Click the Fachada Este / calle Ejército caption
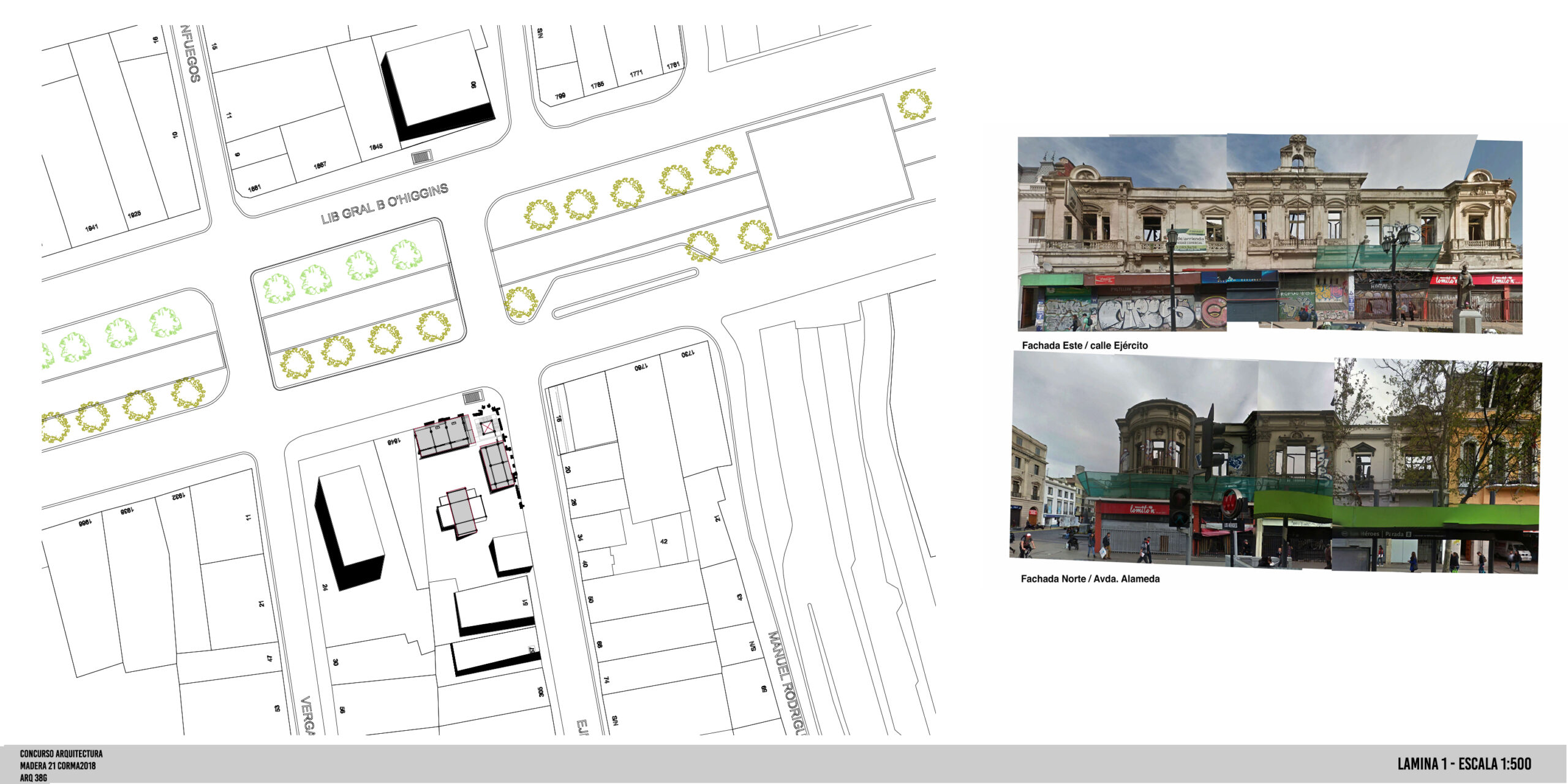 (x=1085, y=345)
